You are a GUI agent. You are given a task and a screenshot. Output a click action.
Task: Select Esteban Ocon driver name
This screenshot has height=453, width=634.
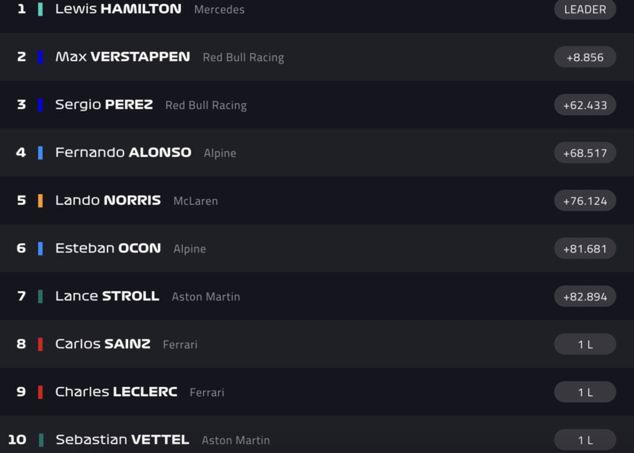(x=108, y=249)
